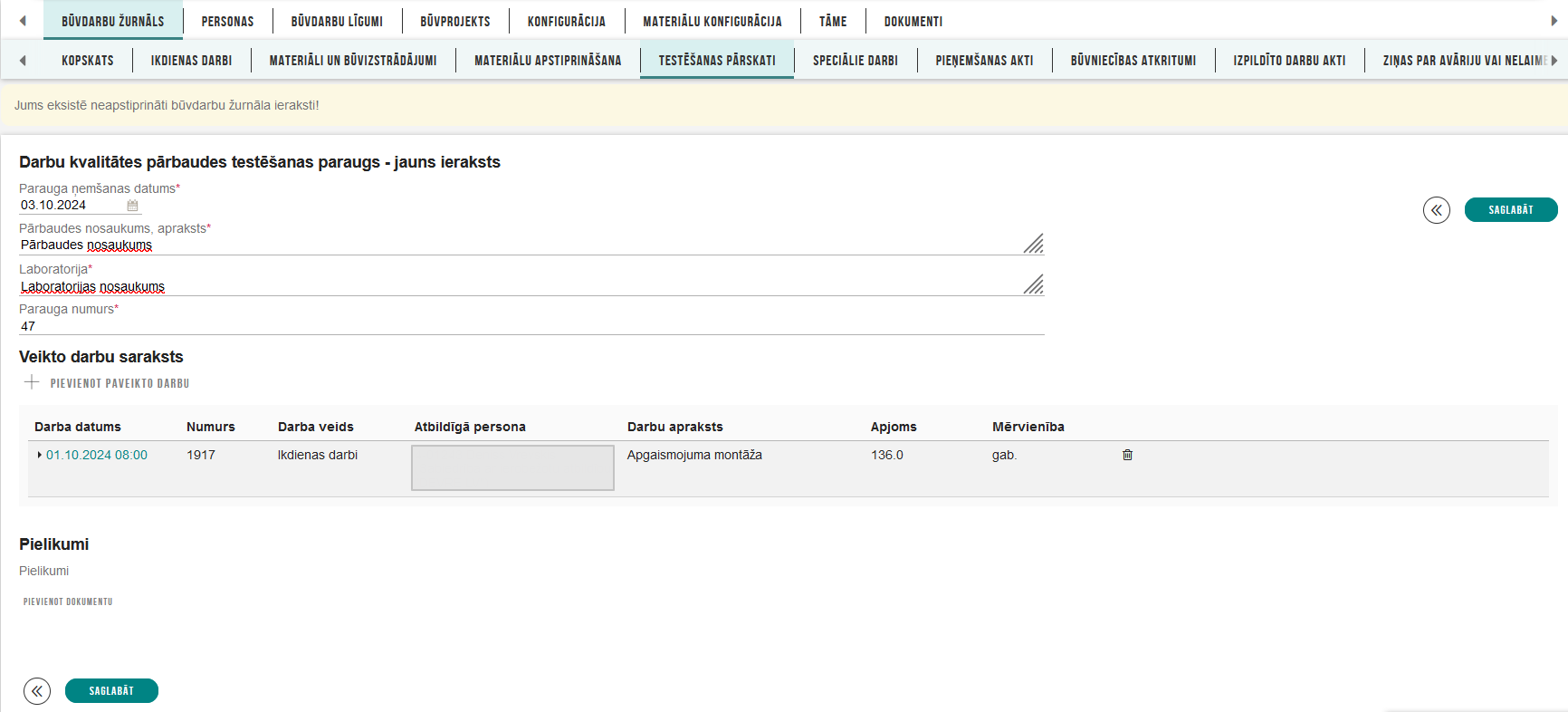Click the cell with number 1917

pyautogui.click(x=201, y=455)
